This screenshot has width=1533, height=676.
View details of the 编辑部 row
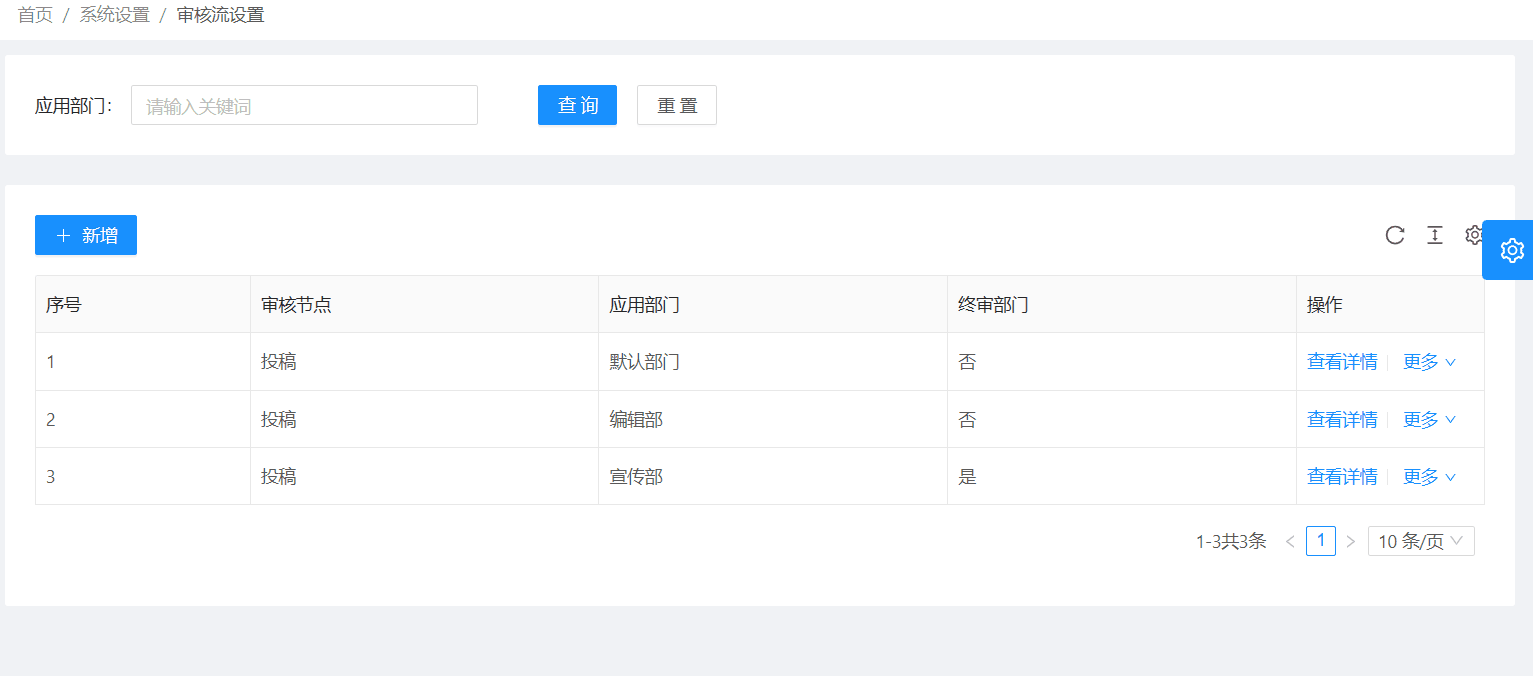(1341, 419)
